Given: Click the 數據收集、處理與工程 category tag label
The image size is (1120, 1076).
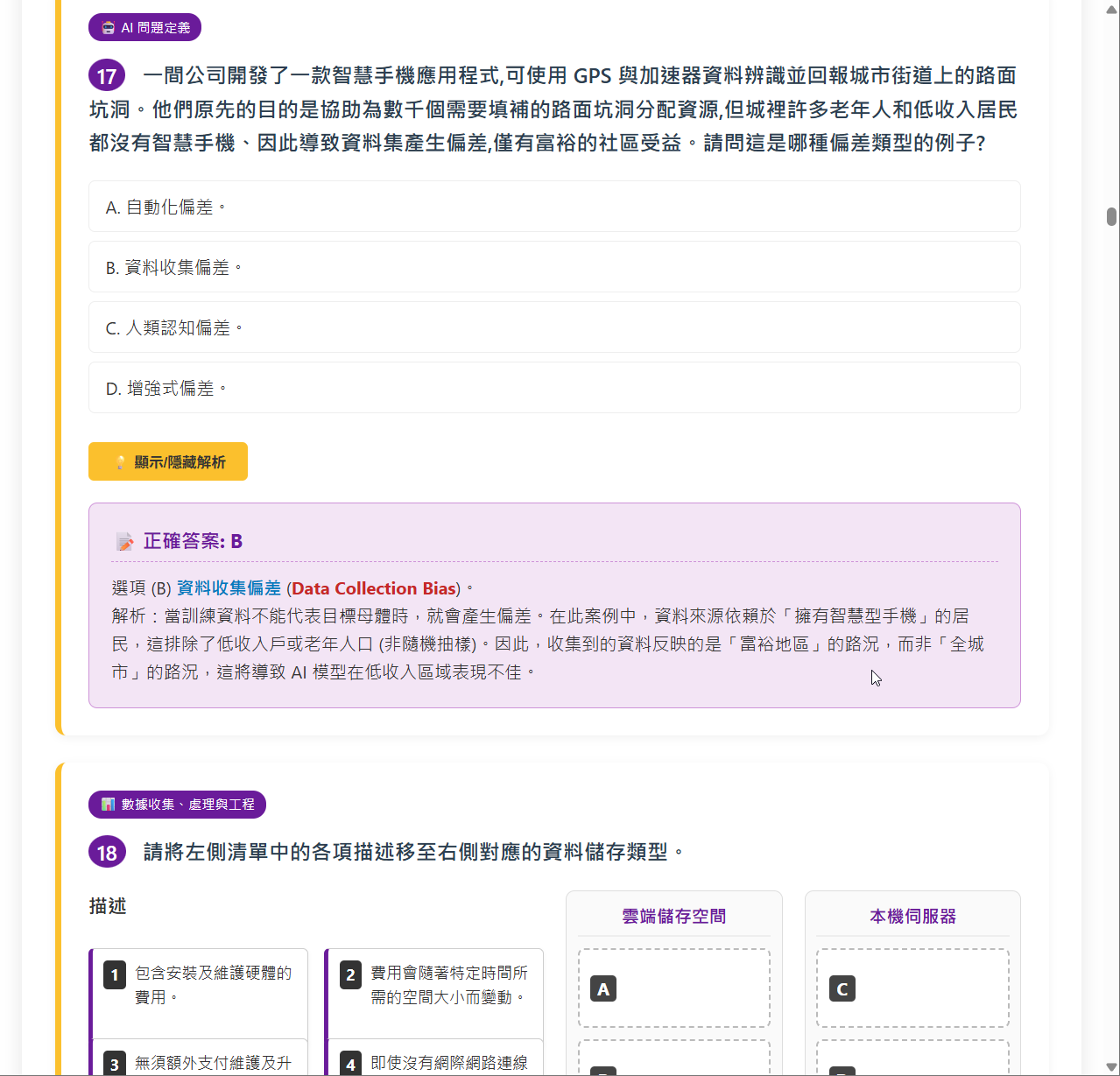Looking at the screenshot, I should (x=177, y=804).
